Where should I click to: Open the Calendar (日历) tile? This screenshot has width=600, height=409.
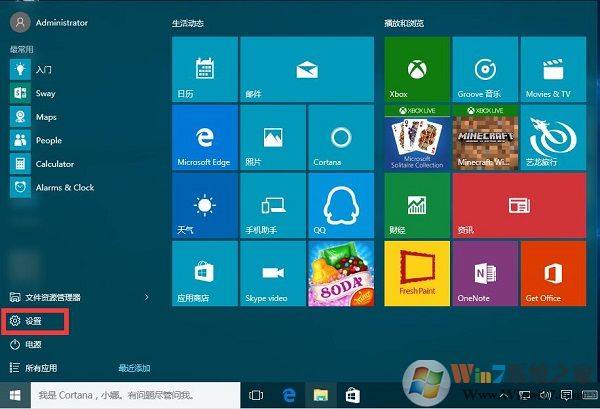coord(205,69)
